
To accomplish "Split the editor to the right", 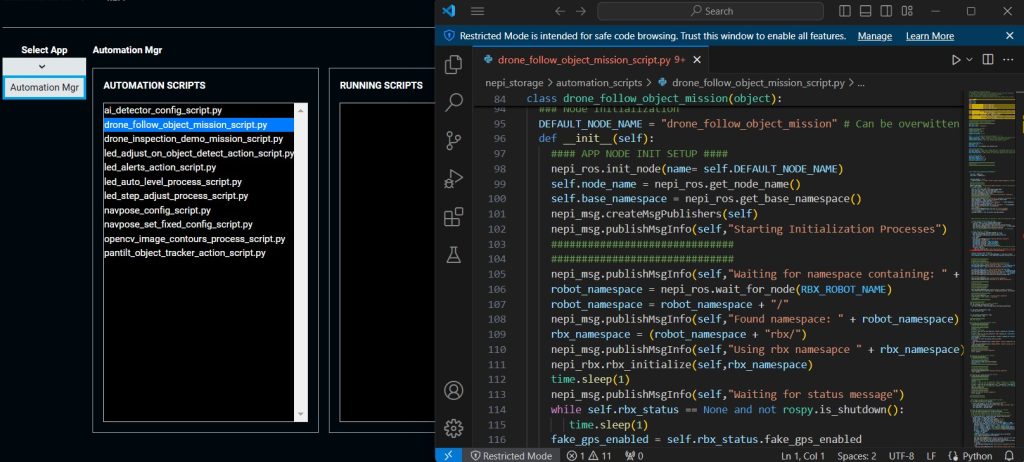I will [x=988, y=60].
